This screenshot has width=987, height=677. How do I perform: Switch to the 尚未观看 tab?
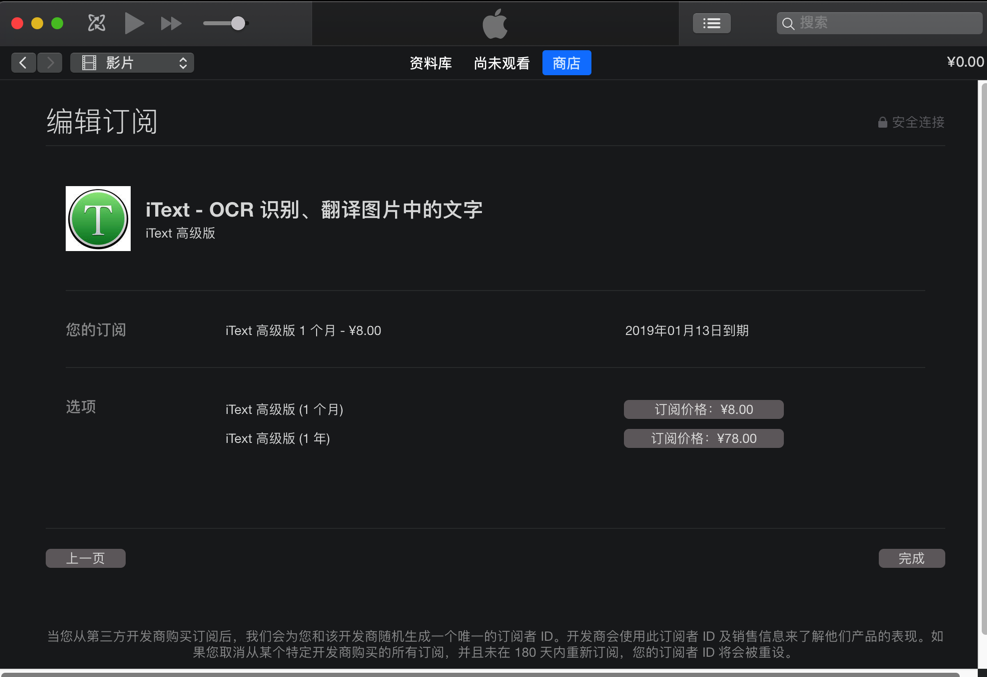pos(502,63)
